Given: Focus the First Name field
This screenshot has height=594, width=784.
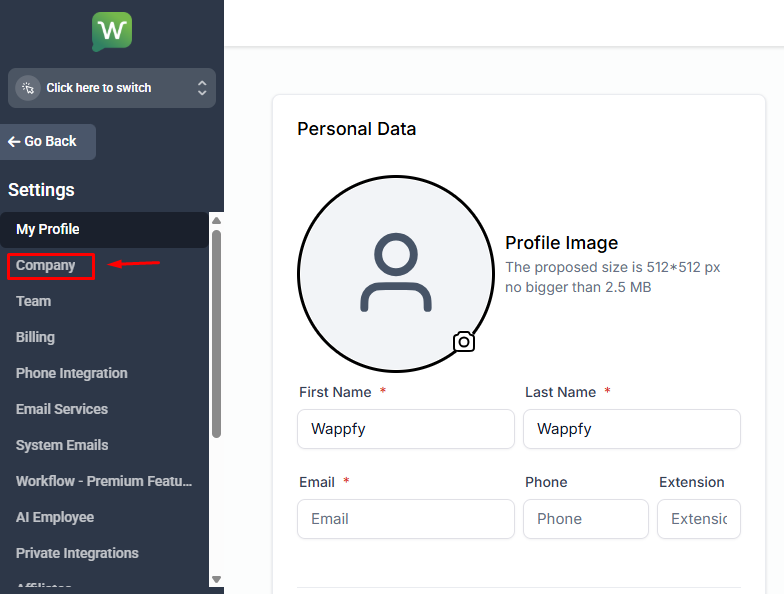Looking at the screenshot, I should pos(406,429).
